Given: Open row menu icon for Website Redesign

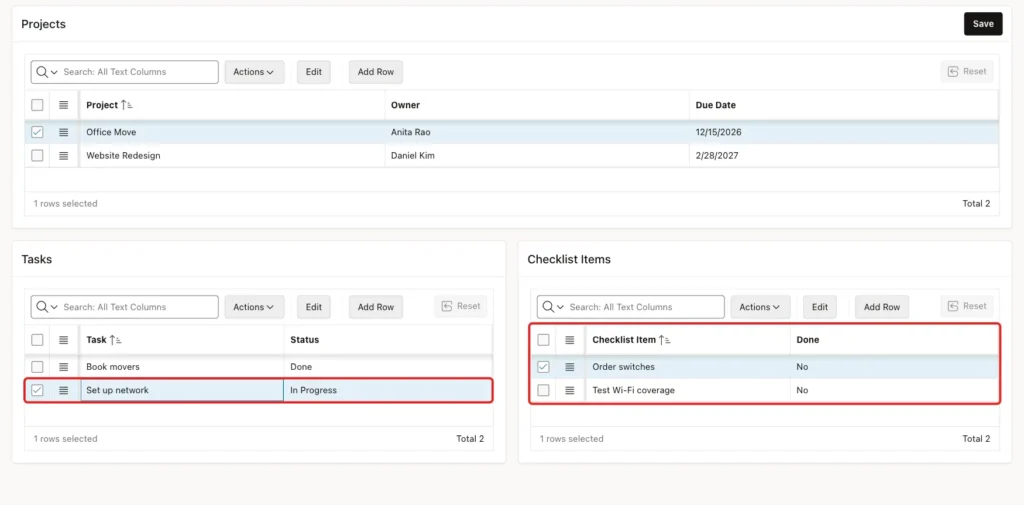Looking at the screenshot, I should tap(63, 155).
